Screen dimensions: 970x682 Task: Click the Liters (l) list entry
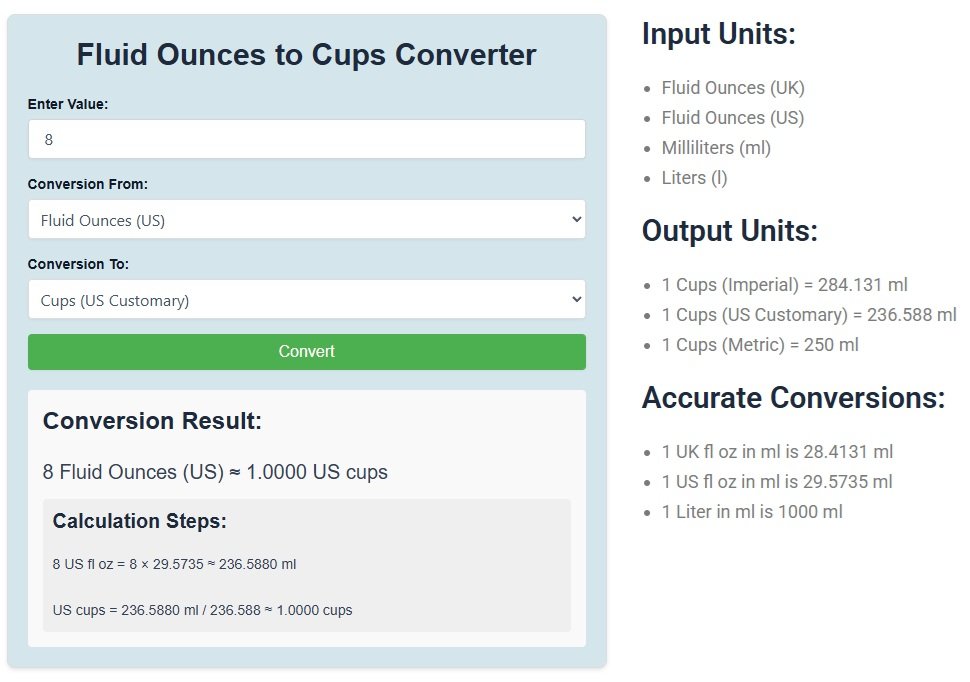tap(694, 178)
